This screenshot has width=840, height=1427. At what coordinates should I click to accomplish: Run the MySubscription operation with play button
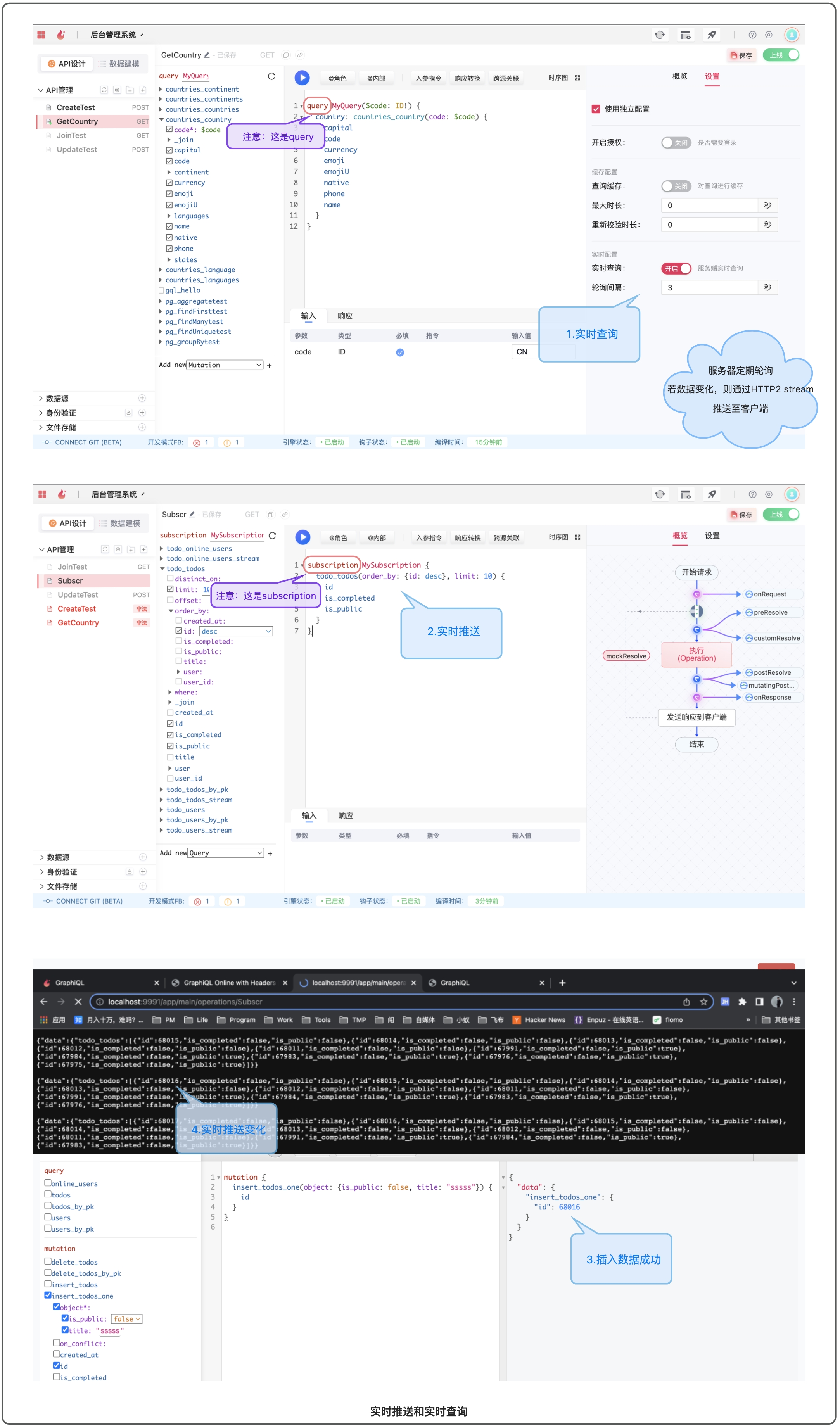tap(302, 537)
